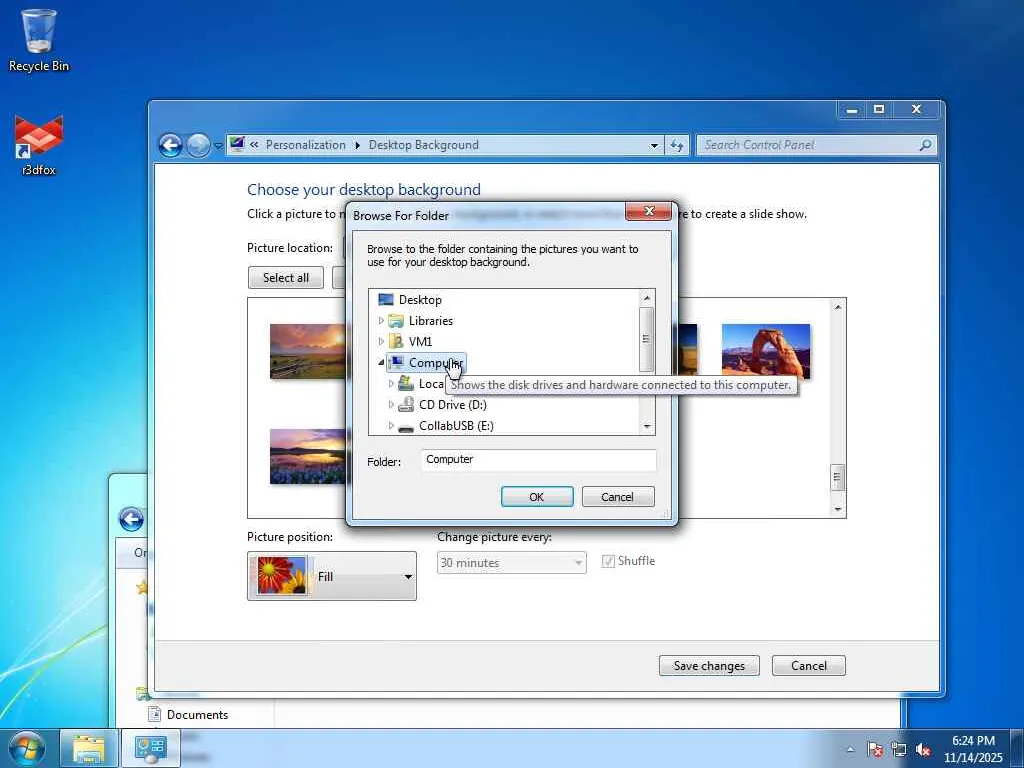Select the lake sunset flowers wallpaper
The image size is (1024, 768).
[308, 456]
